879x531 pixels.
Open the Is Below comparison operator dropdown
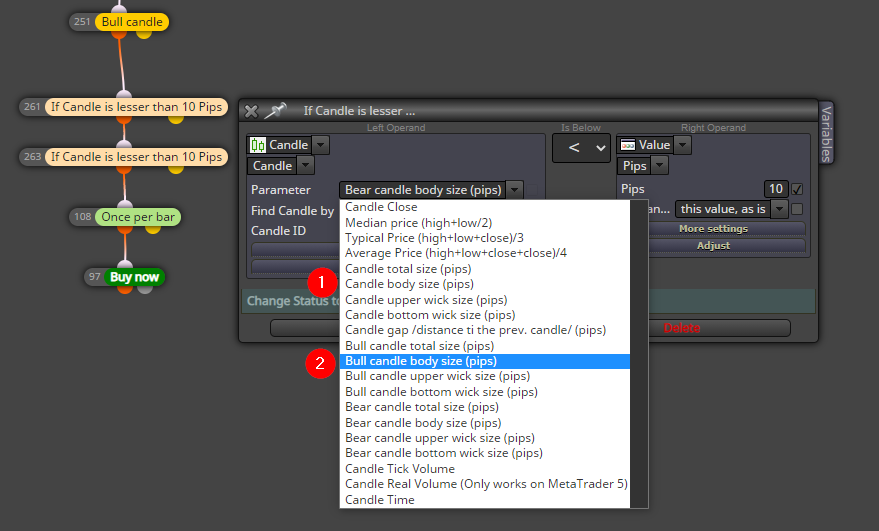[581, 147]
